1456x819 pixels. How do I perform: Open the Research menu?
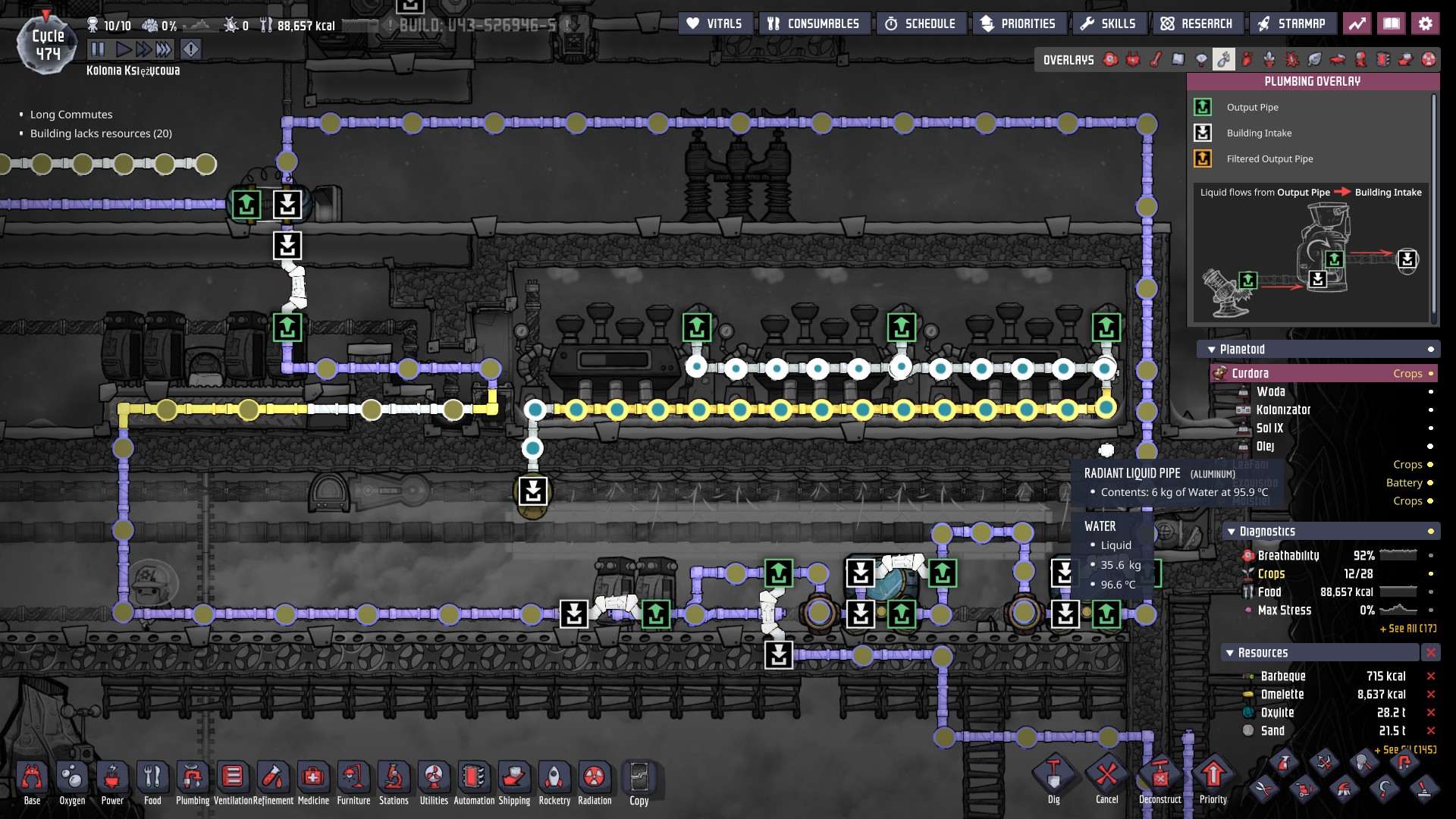[1197, 24]
